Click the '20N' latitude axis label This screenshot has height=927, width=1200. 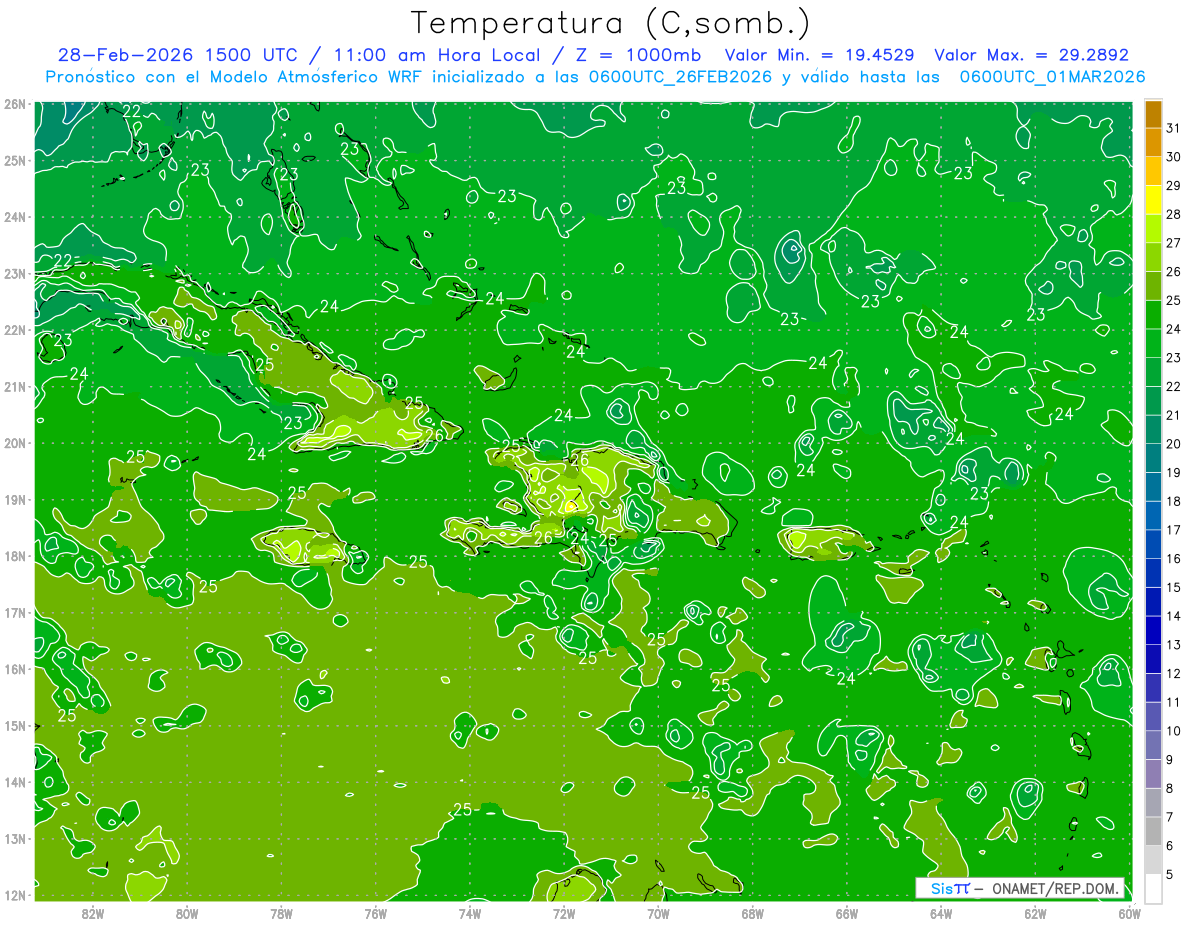coord(14,443)
